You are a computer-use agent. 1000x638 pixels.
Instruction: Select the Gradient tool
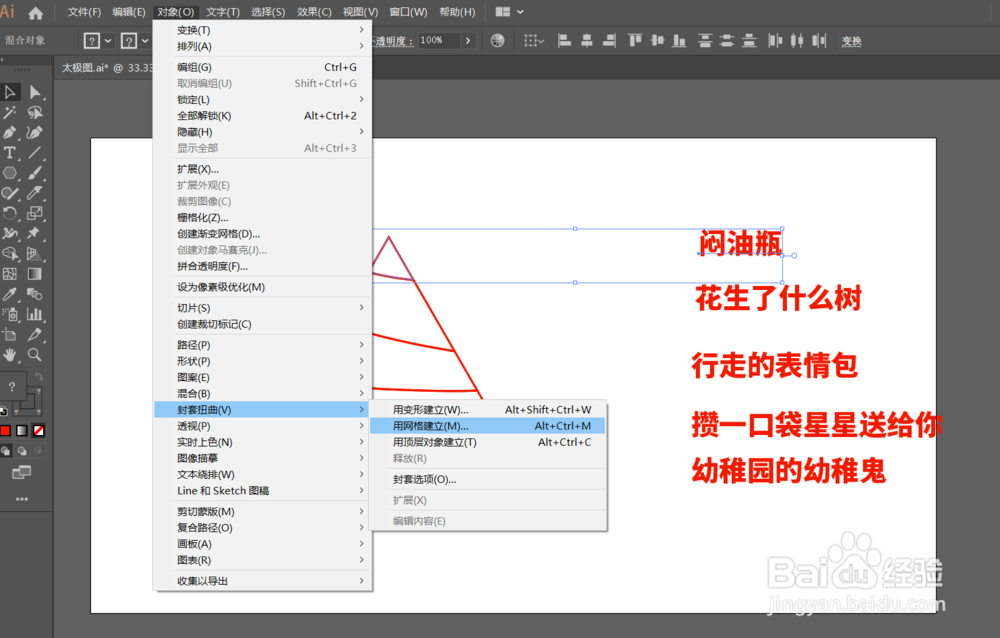[34, 274]
